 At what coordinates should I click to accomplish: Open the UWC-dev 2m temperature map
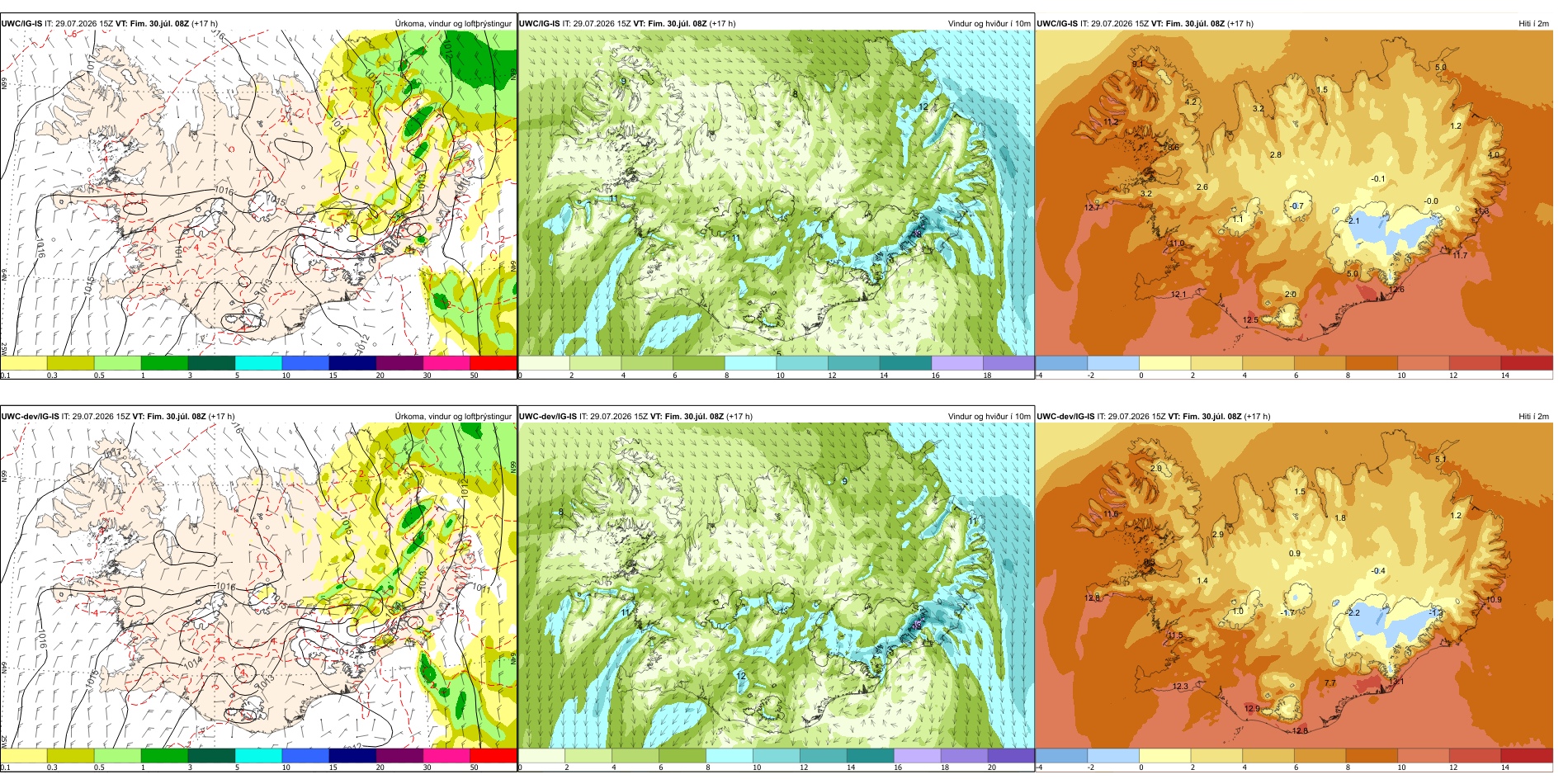tap(1293, 585)
